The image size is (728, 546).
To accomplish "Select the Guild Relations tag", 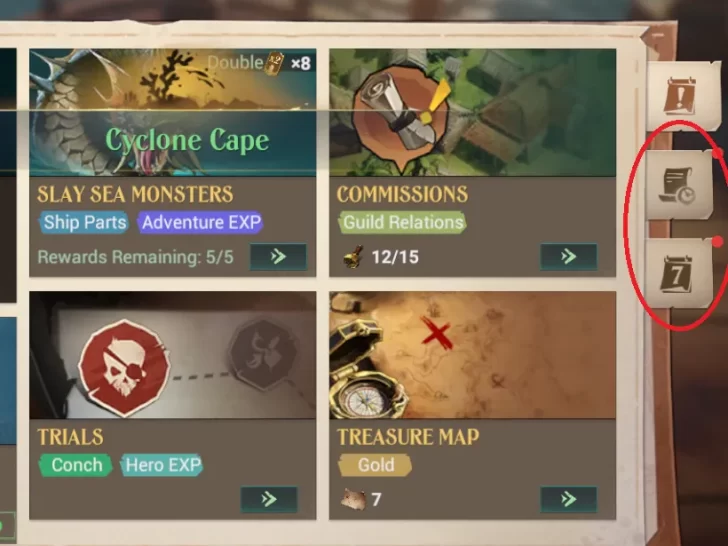I will click(403, 222).
